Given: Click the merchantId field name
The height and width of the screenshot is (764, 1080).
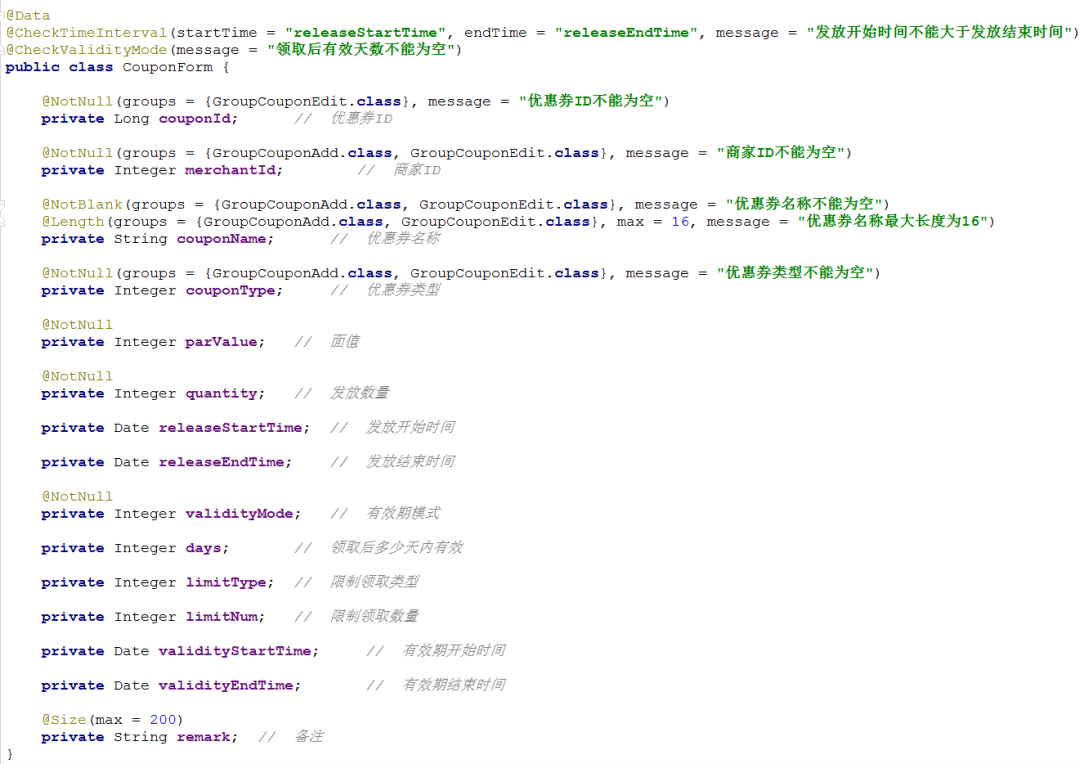Looking at the screenshot, I should pyautogui.click(x=231, y=170).
